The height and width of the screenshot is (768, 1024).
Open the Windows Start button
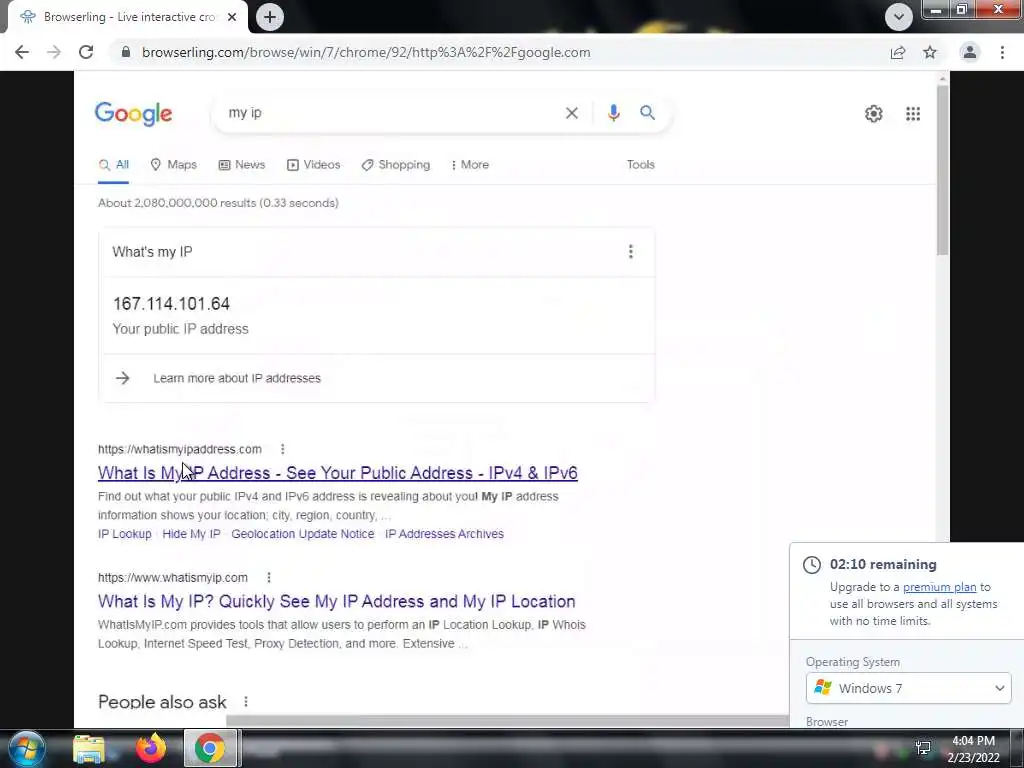click(26, 748)
